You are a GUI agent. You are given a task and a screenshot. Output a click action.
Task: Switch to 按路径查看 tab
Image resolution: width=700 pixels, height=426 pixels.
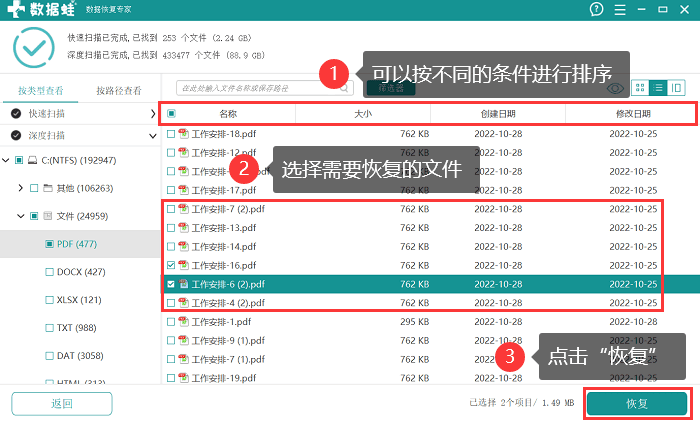(119, 91)
